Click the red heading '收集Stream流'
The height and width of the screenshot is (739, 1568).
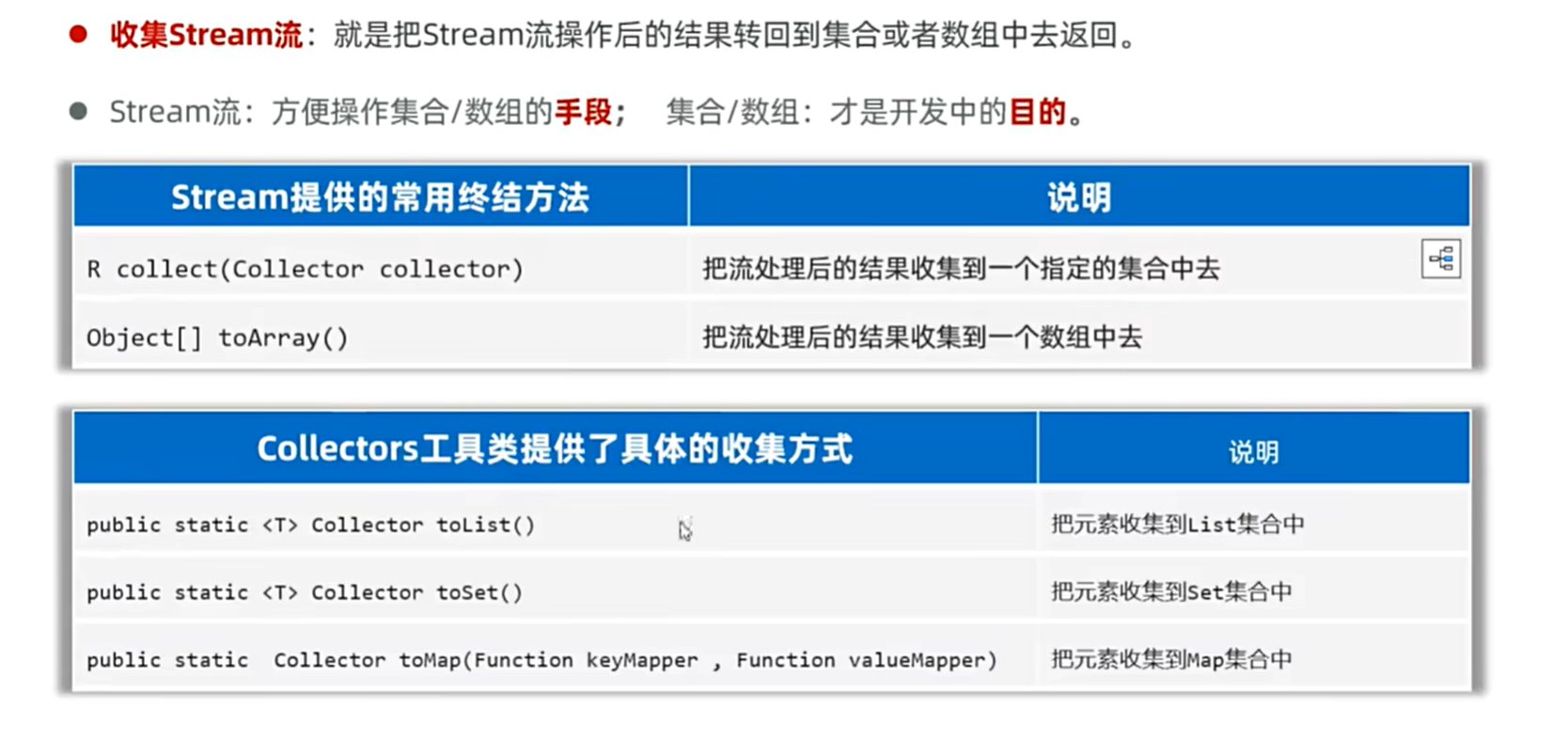206,35
